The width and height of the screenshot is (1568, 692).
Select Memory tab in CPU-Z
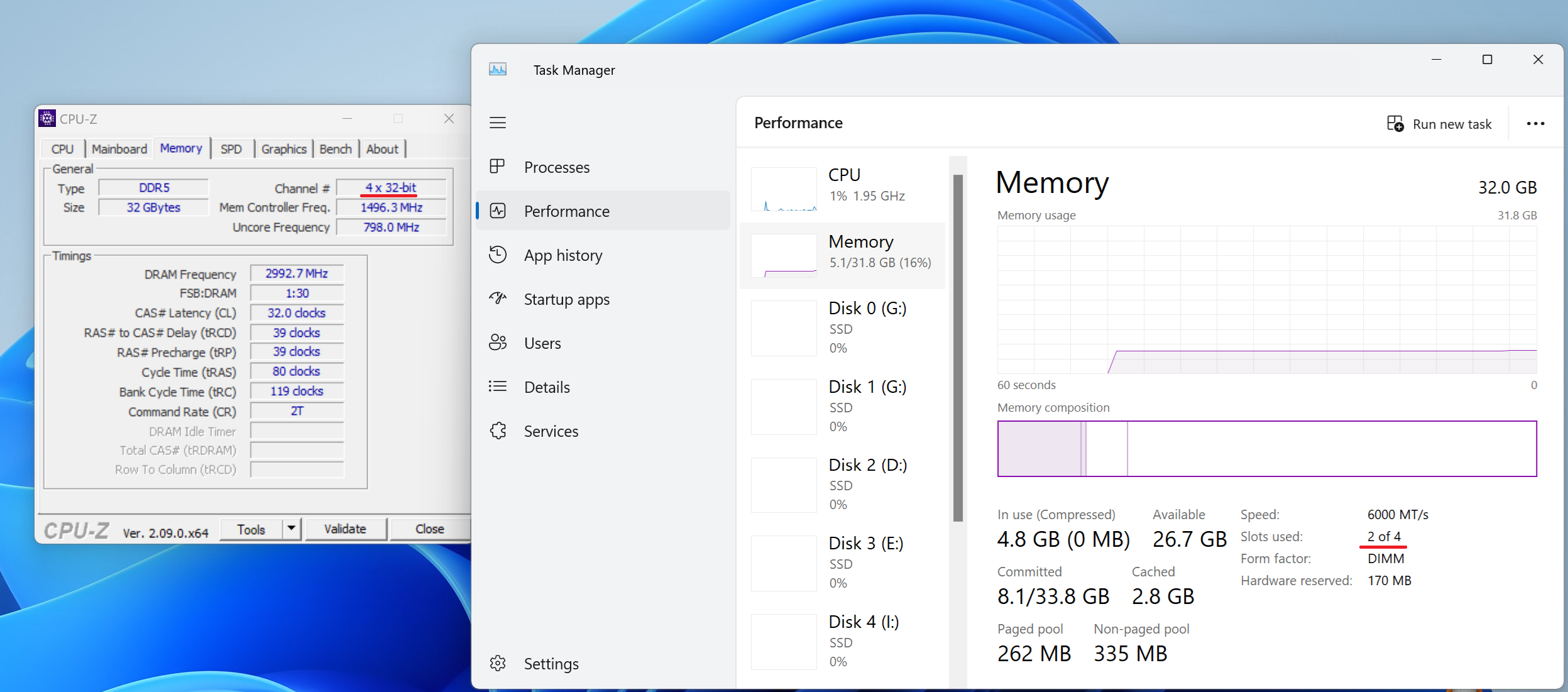pos(181,148)
